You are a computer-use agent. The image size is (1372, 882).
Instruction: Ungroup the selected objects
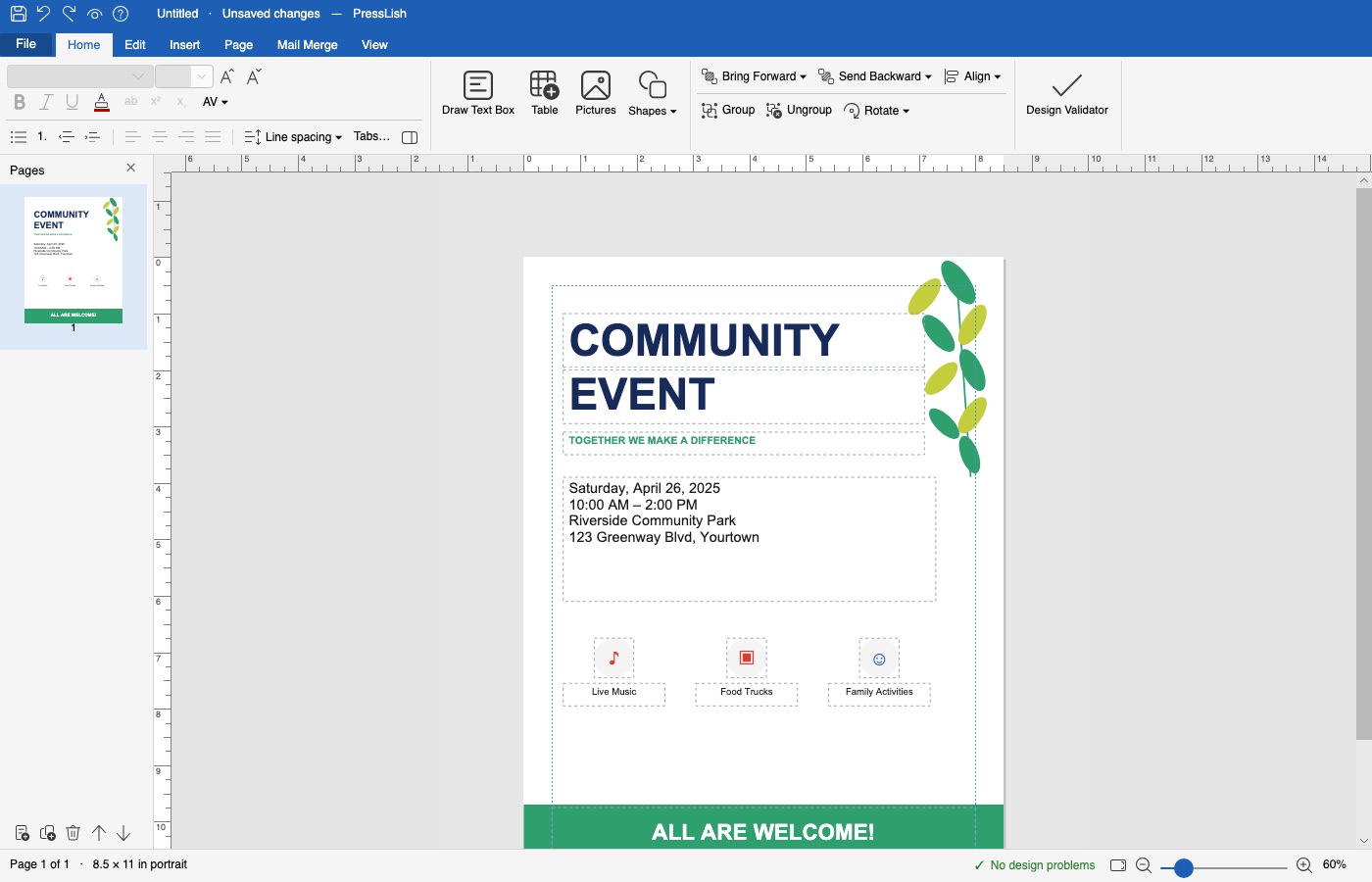(x=800, y=110)
